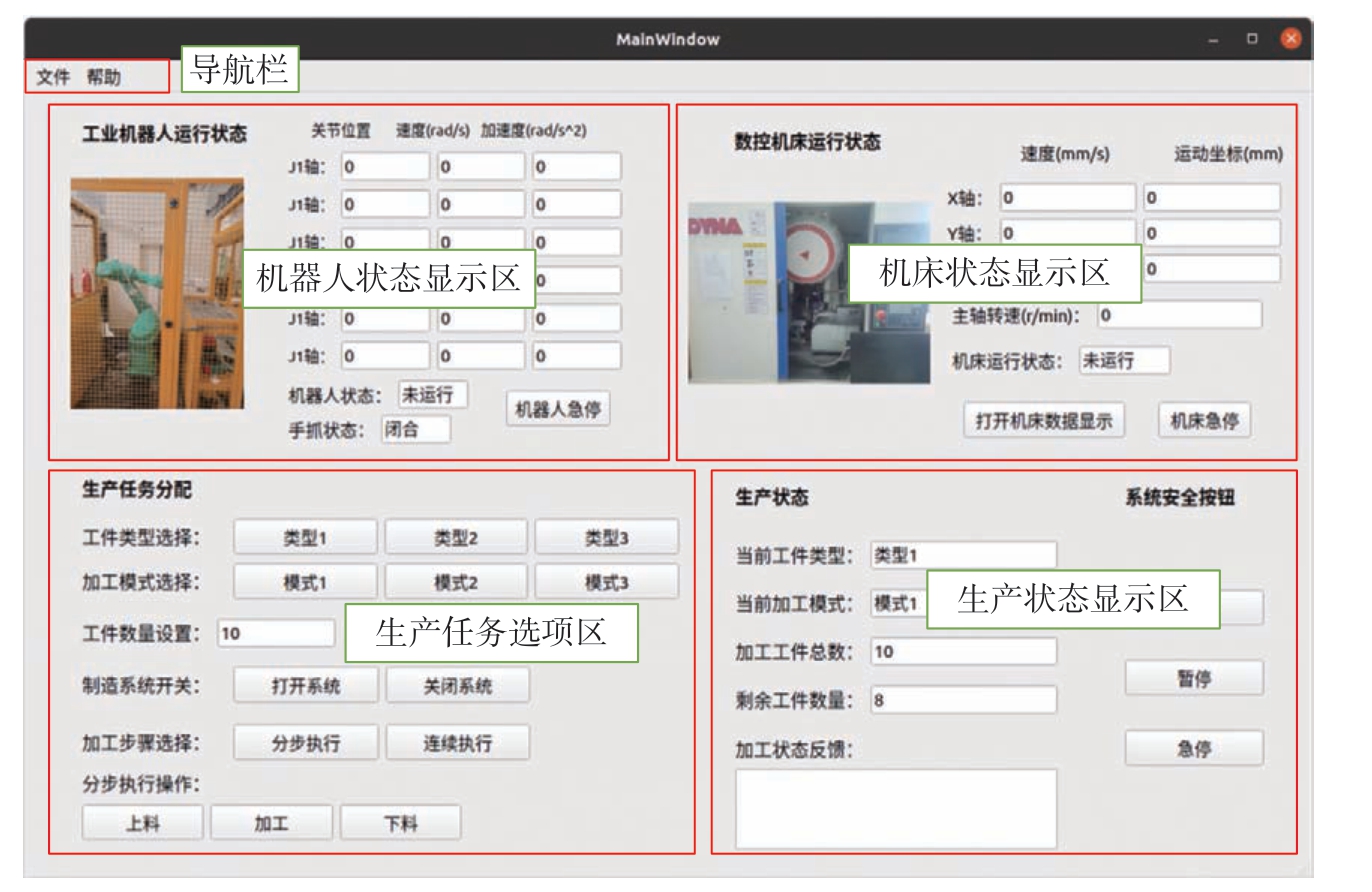The height and width of the screenshot is (892, 1372).
Task: Select workpiece 类型2
Action: coord(456,537)
